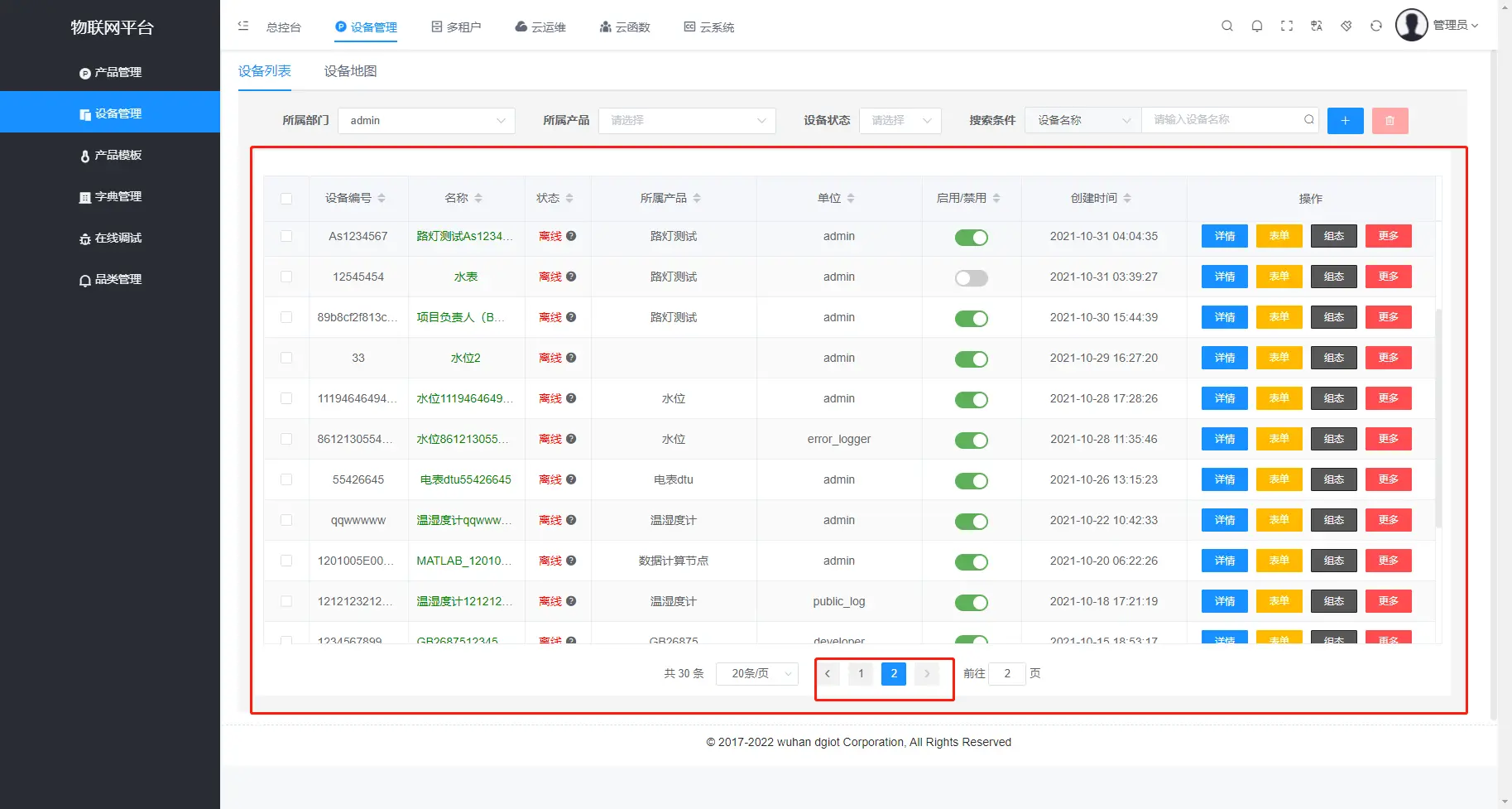Turn off the toggle for device As1234567

click(971, 237)
